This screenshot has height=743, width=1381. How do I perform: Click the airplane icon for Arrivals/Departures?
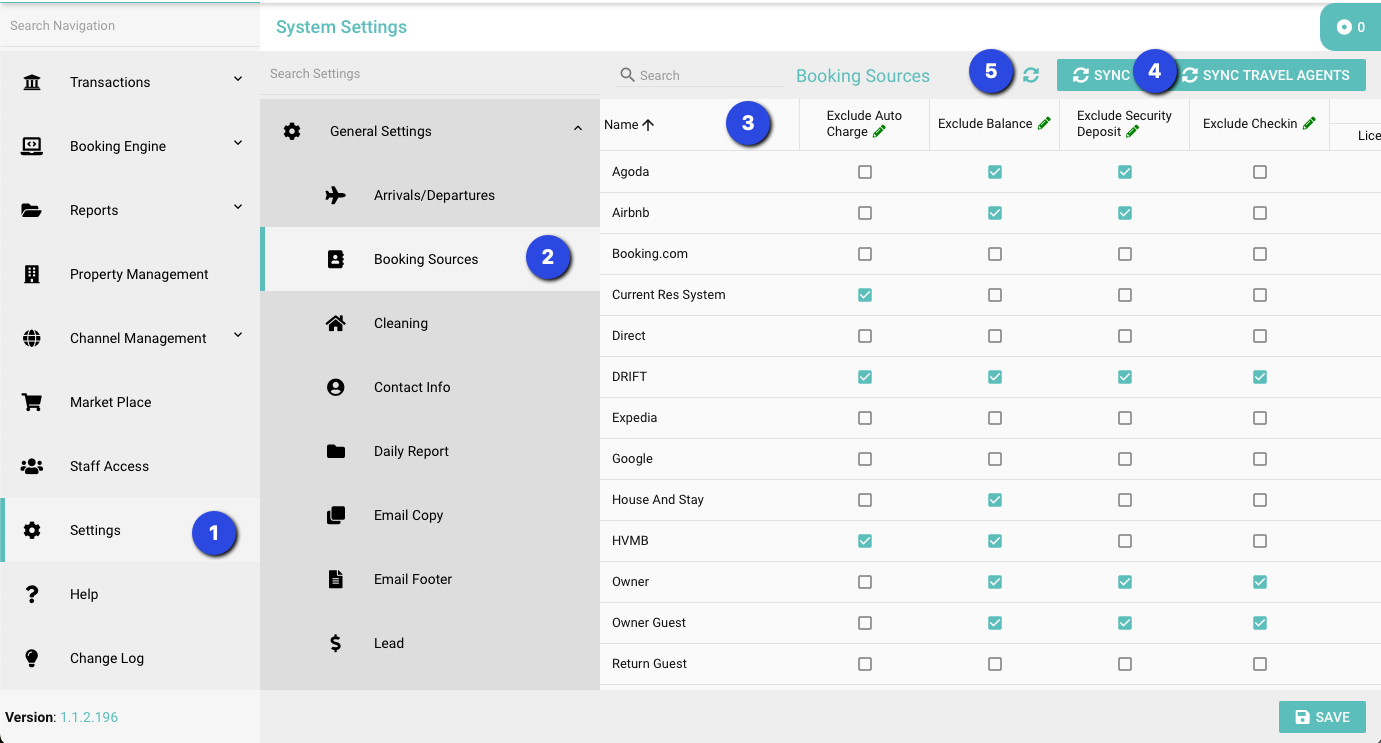click(336, 195)
